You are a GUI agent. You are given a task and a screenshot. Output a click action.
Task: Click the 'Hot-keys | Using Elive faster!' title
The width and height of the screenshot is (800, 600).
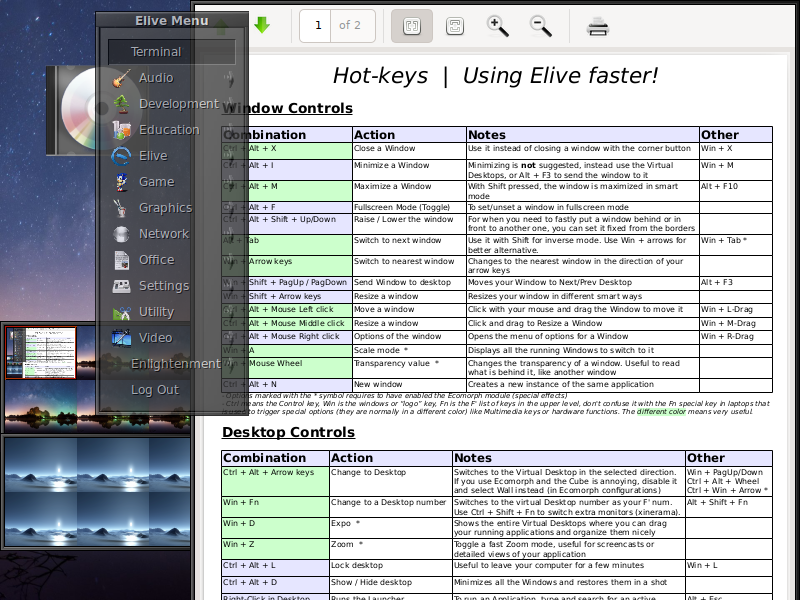495,76
